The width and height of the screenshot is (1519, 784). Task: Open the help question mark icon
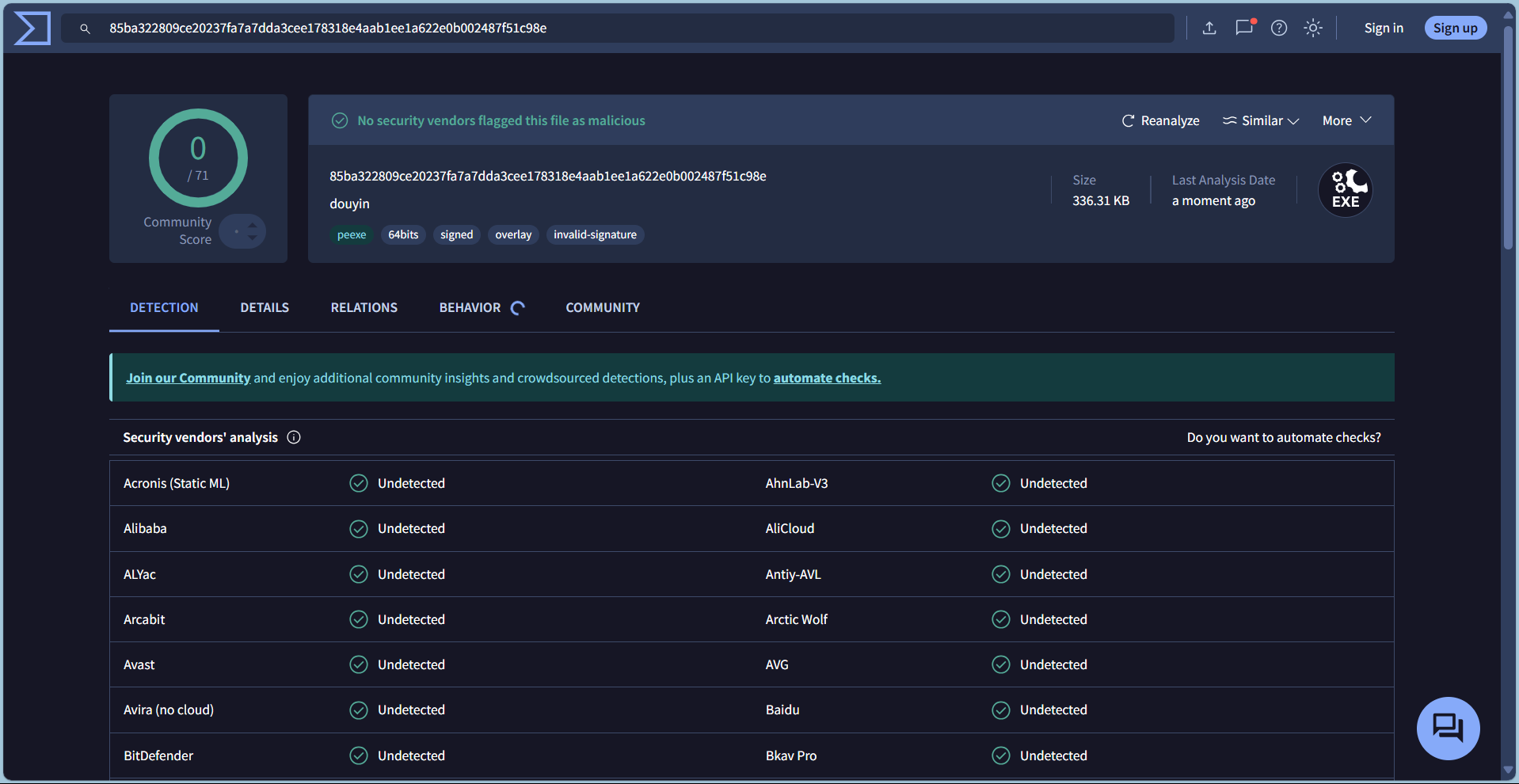[x=1279, y=29]
